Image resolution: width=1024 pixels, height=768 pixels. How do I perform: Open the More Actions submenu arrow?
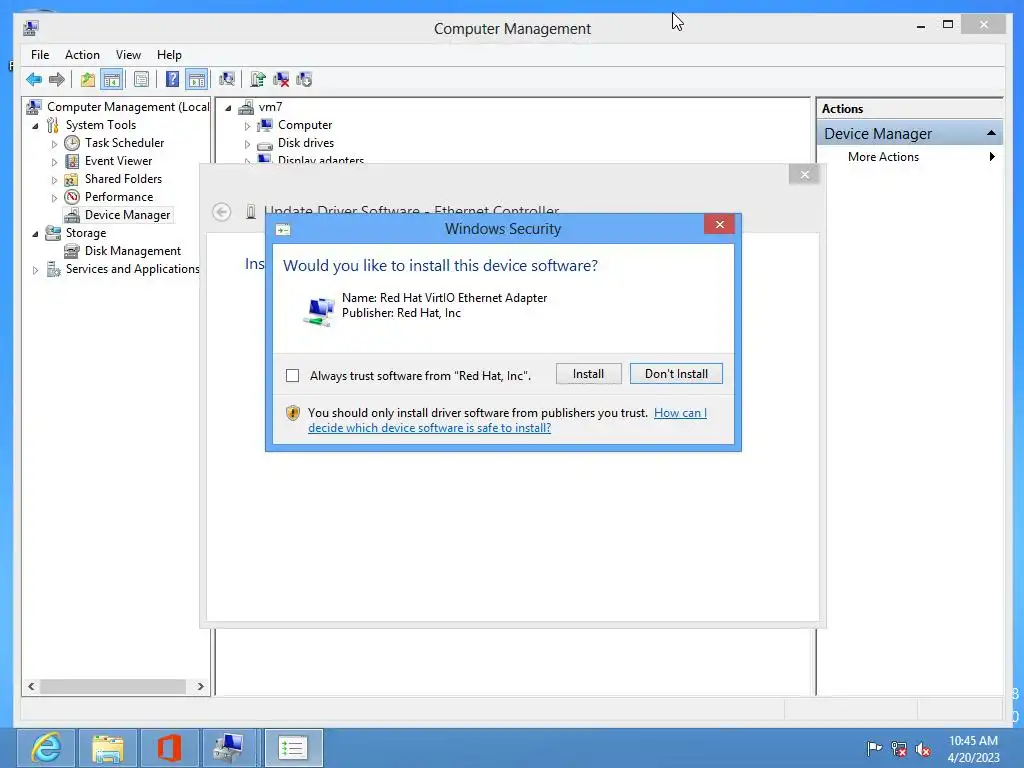992,157
